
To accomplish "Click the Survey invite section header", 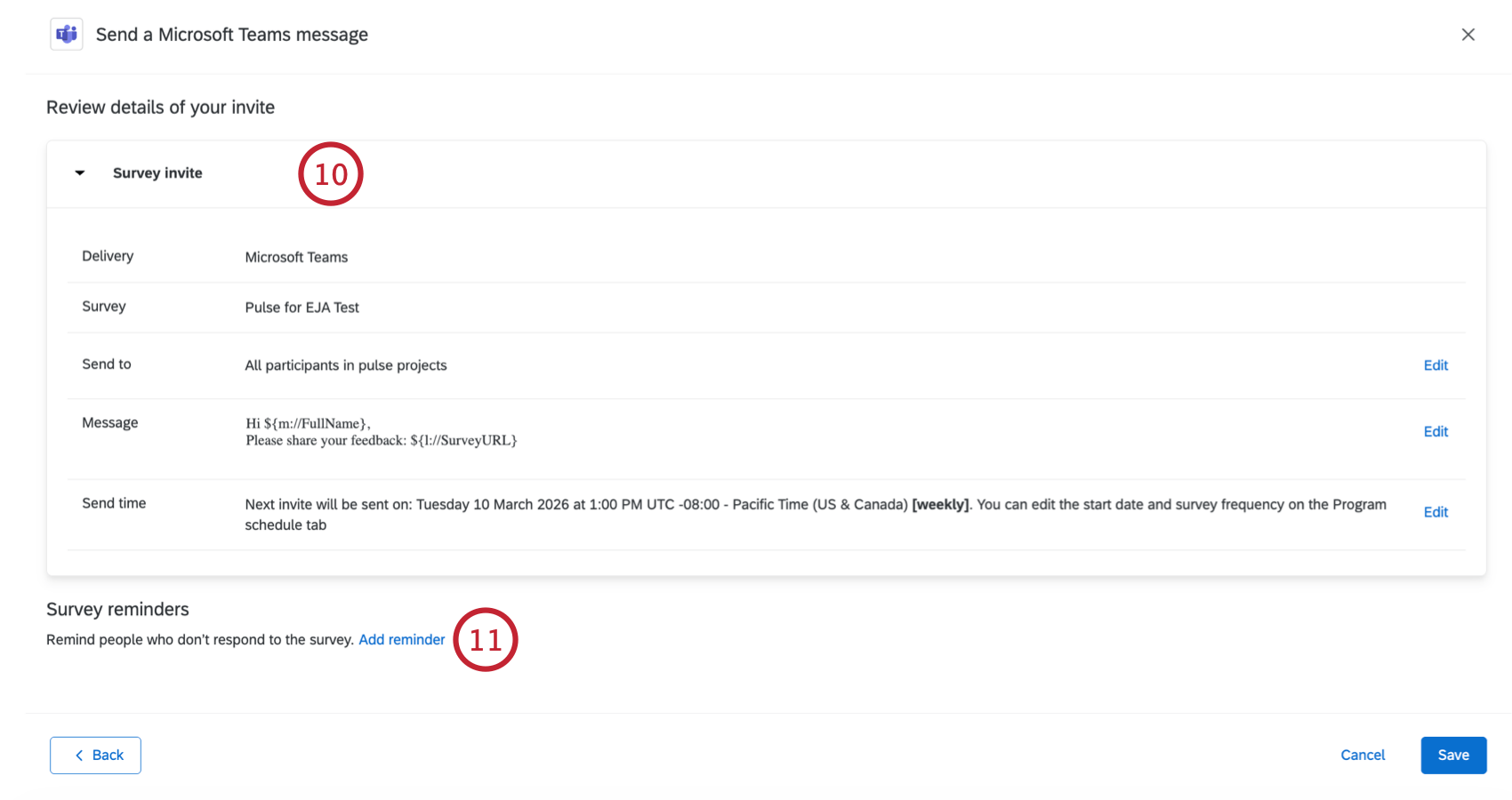I will coord(157,173).
